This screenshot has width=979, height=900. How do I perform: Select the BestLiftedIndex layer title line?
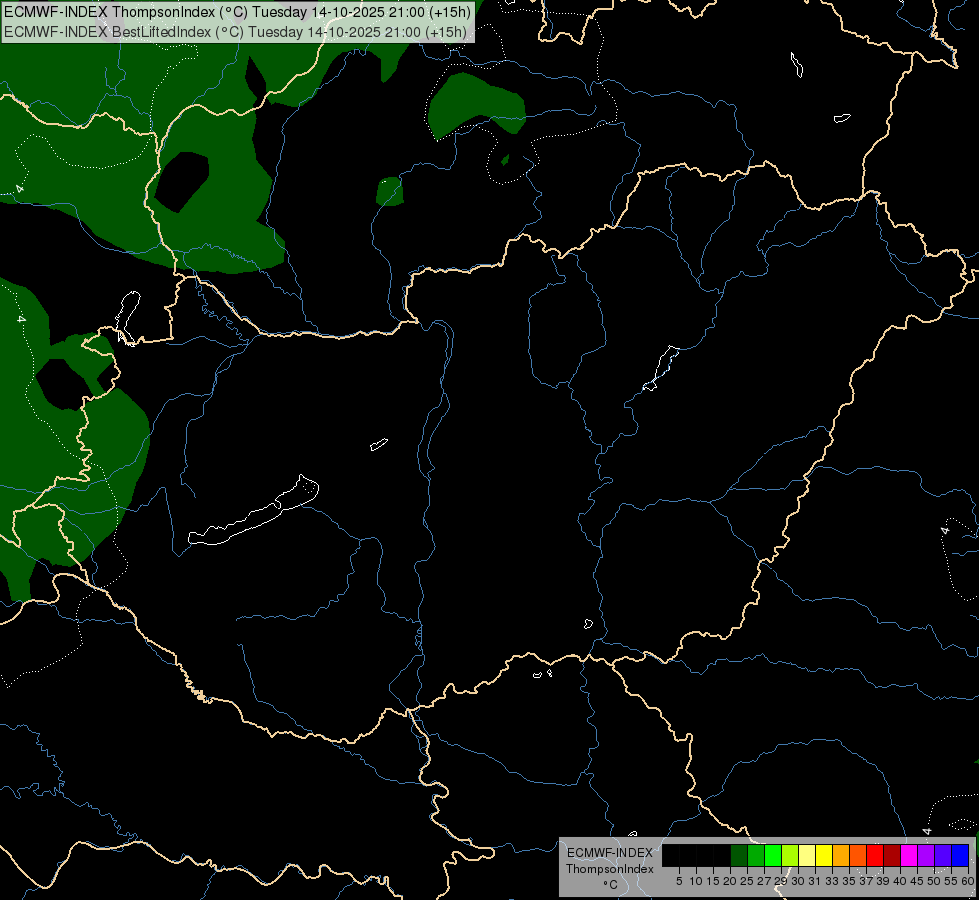(x=235, y=32)
